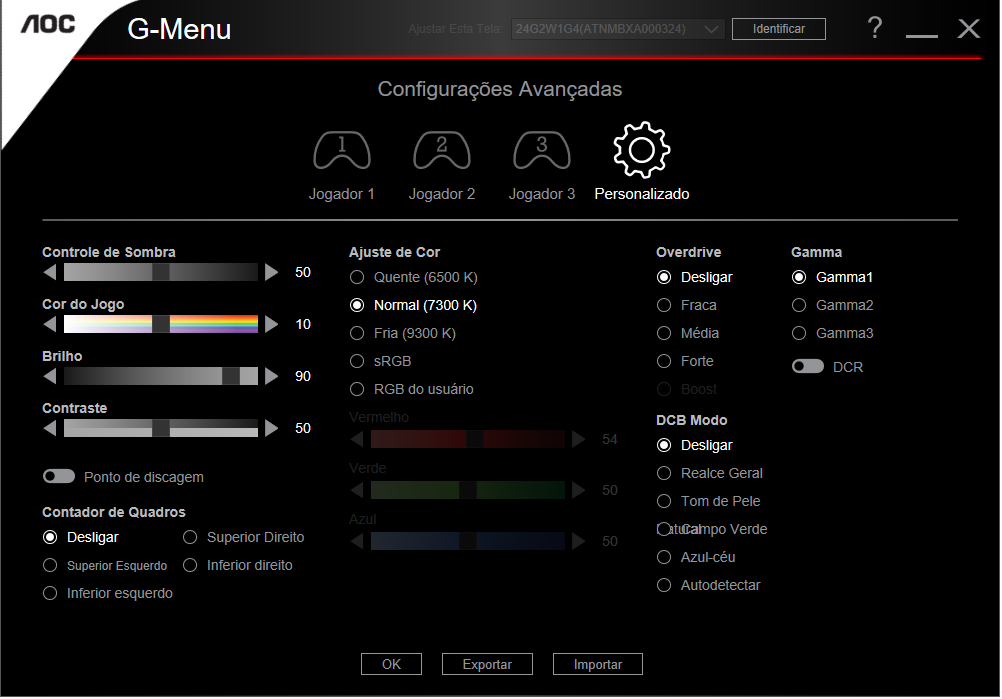Select RGB do usuário option
This screenshot has height=699, width=1002.
[x=412, y=389]
